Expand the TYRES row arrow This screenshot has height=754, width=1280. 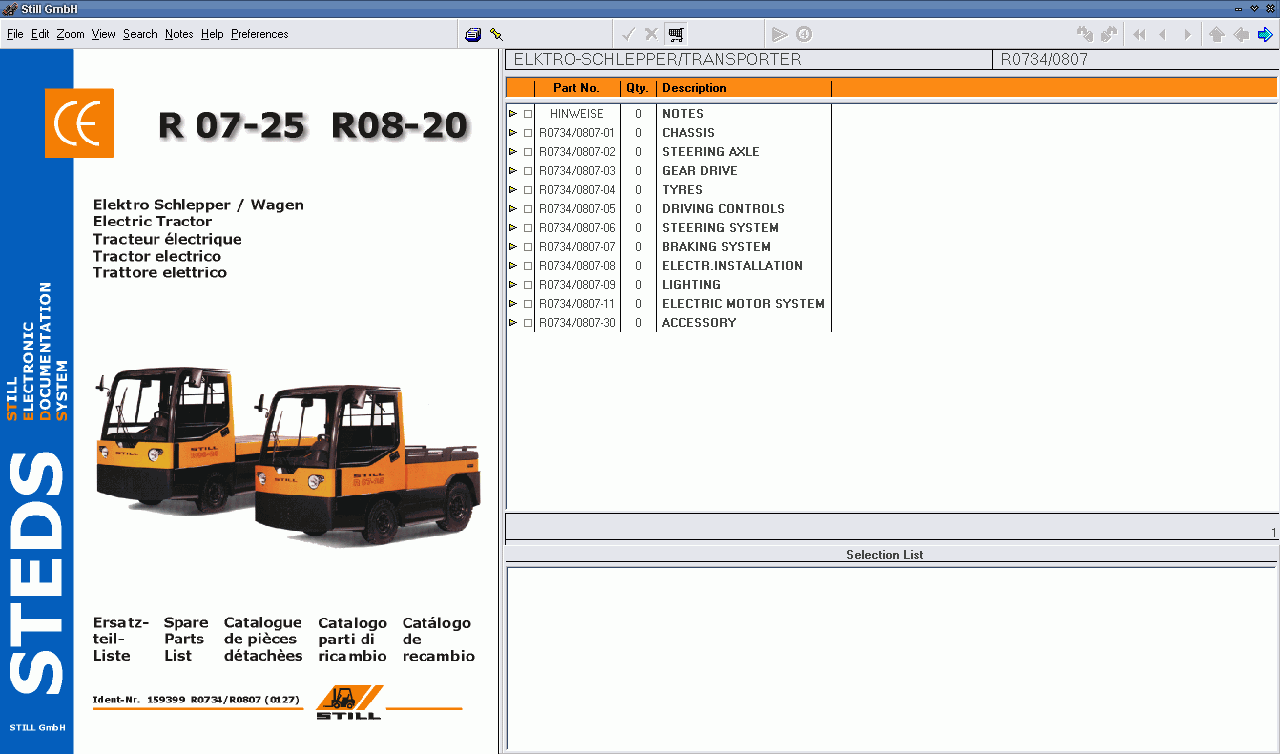point(513,190)
